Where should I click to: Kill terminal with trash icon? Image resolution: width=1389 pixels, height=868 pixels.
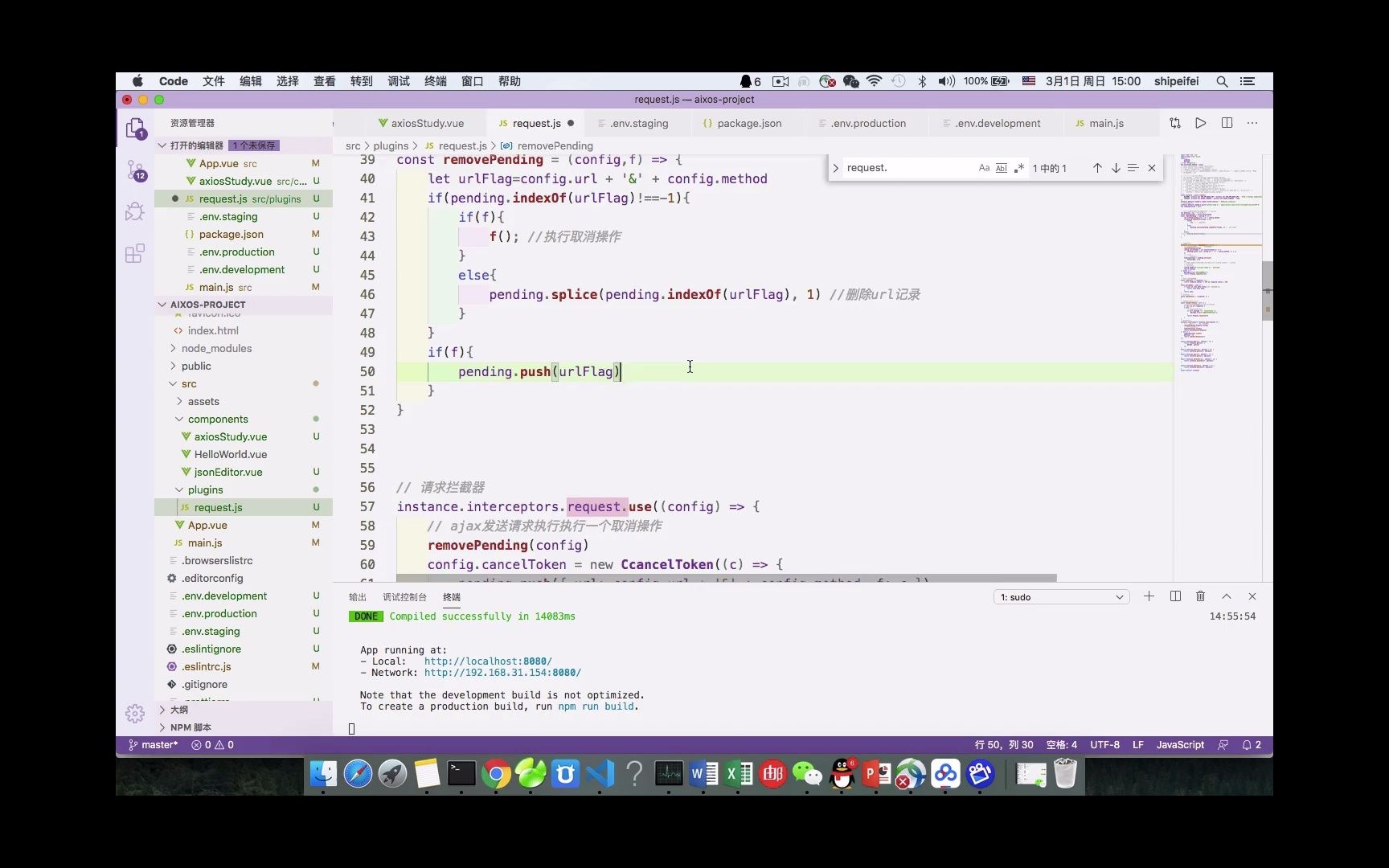(x=1200, y=596)
